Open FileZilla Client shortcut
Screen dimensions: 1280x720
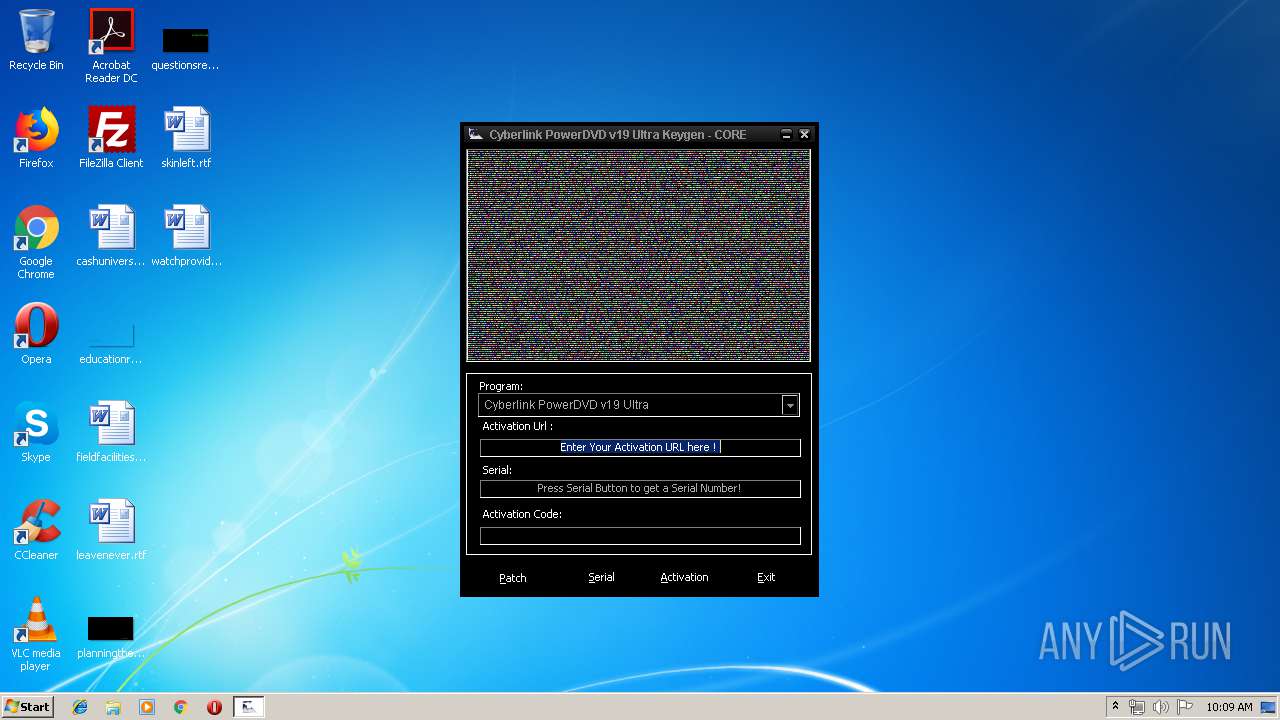(111, 138)
